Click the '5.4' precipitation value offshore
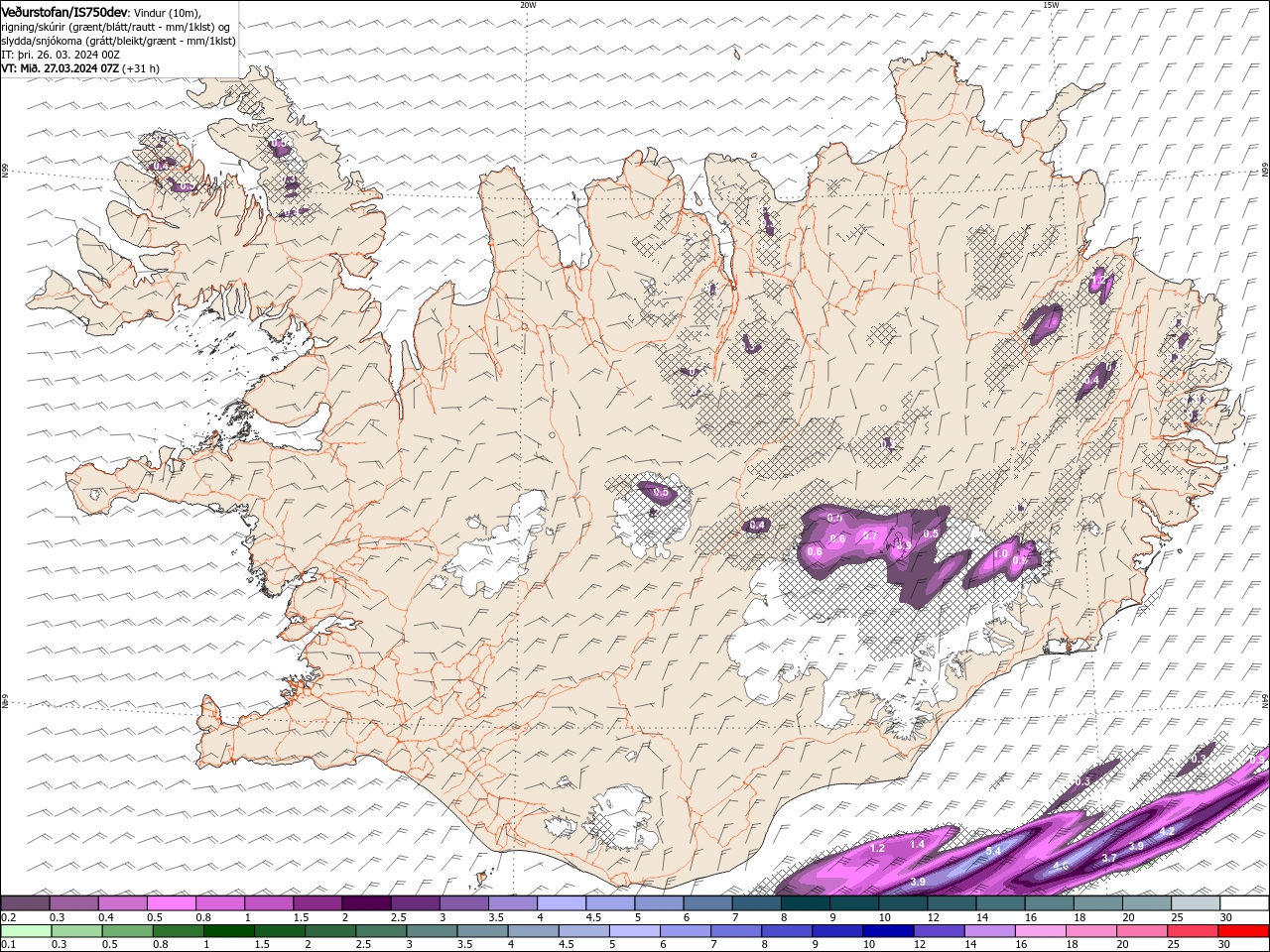The image size is (1270, 952). pyautogui.click(x=993, y=851)
